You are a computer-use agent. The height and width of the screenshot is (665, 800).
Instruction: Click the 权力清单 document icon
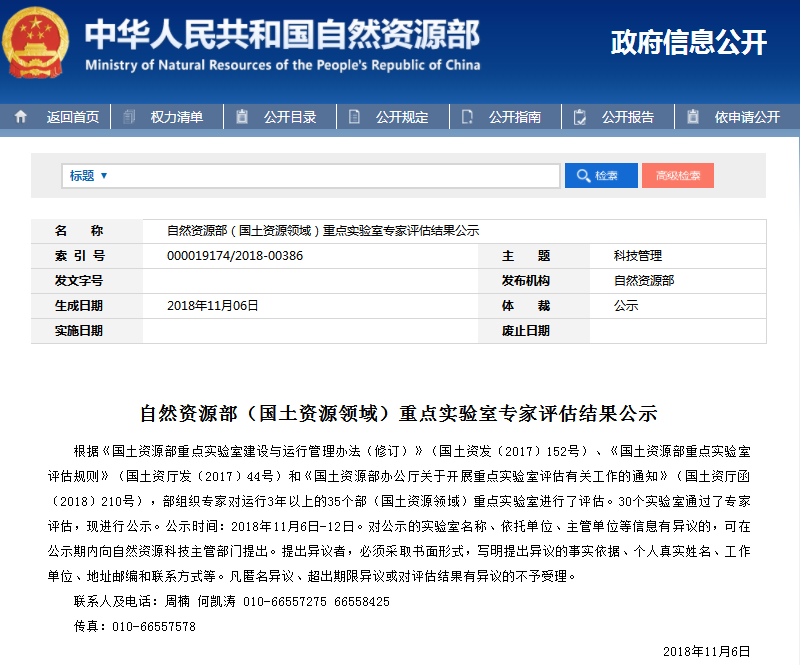pyautogui.click(x=129, y=117)
